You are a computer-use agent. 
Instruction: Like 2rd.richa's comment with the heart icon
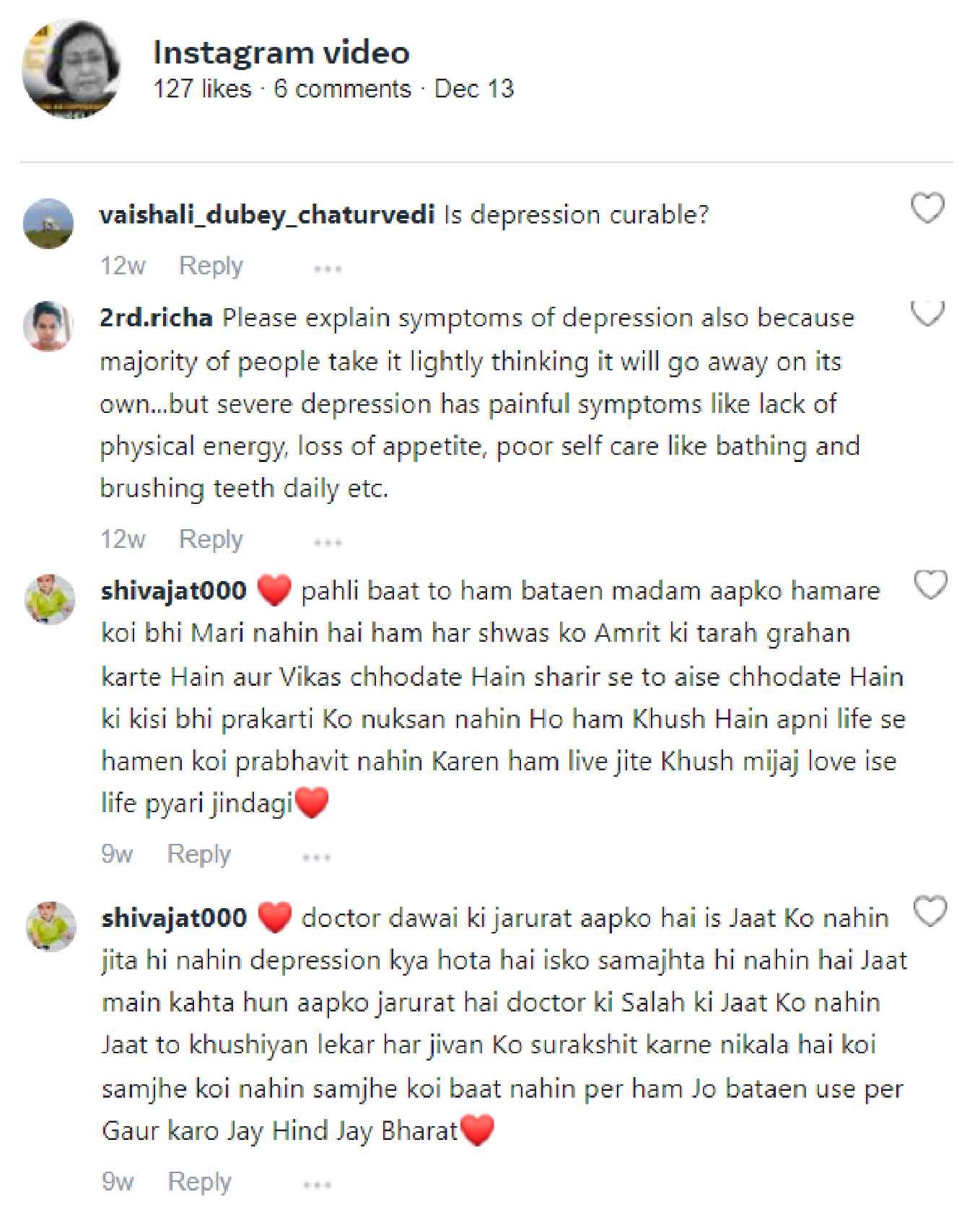(x=927, y=313)
